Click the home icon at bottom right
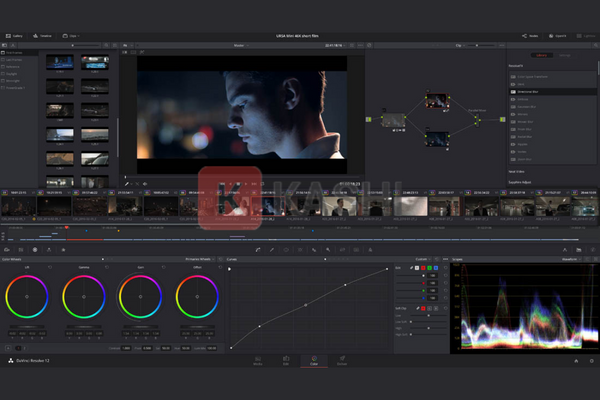Viewport: 600px width, 400px height. (x=576, y=361)
